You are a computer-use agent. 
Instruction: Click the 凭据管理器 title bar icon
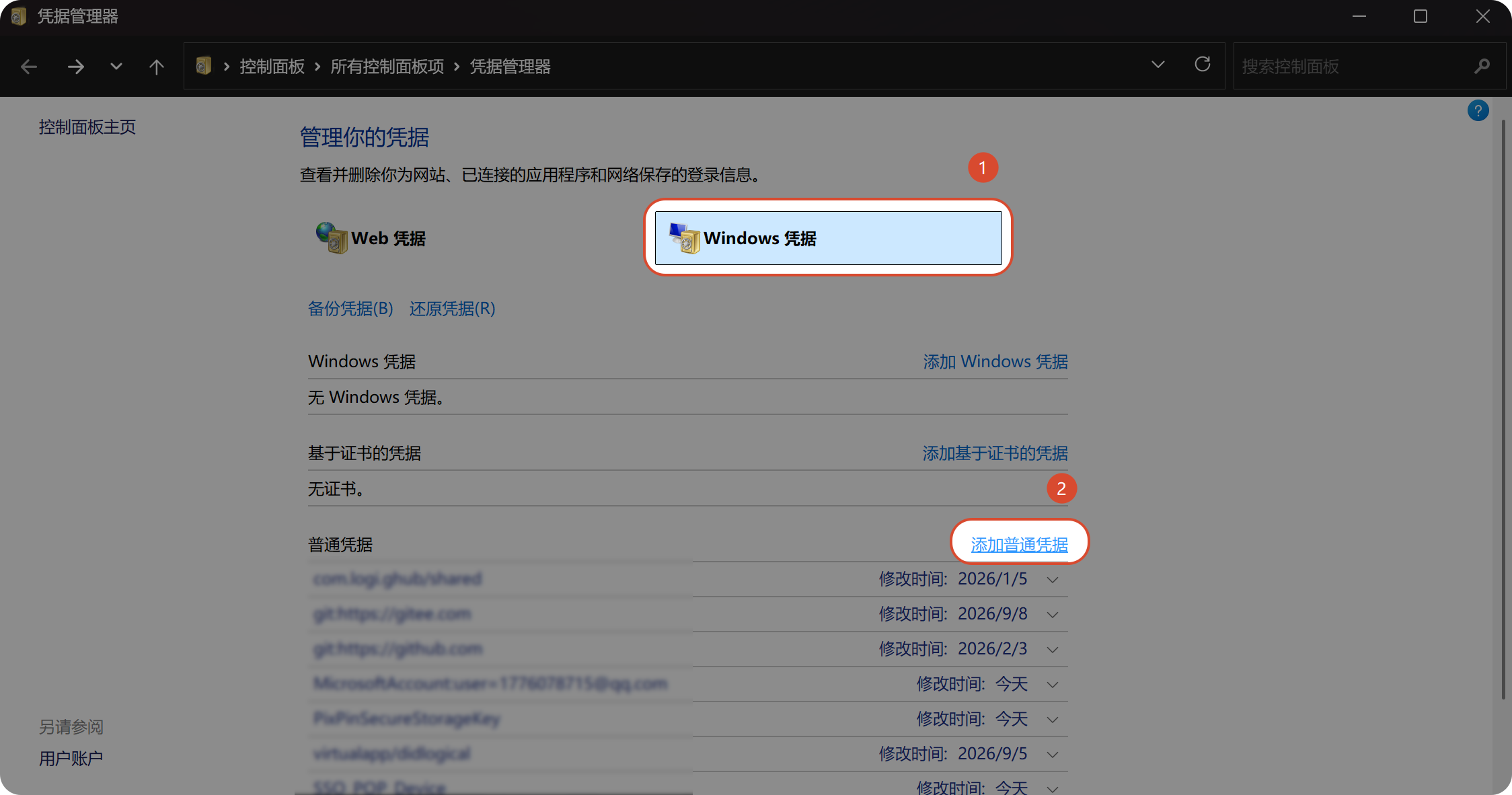[20, 16]
